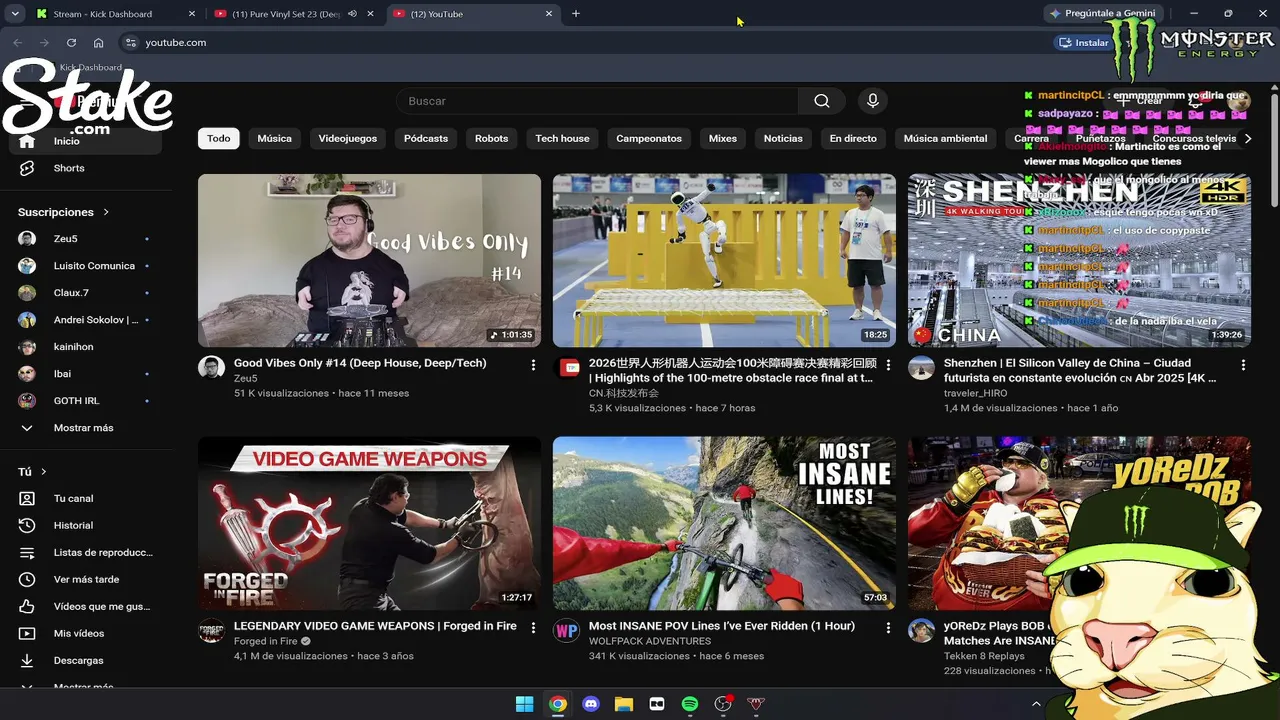1280x720 pixels.
Task: Click the Instalar button in the address bar
Action: (x=1083, y=43)
